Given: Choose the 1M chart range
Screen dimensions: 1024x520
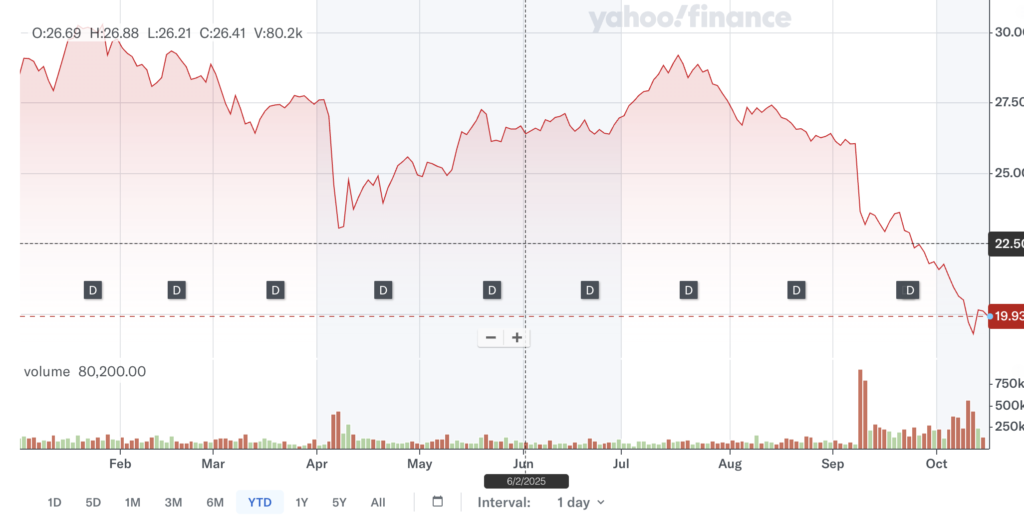Looking at the screenshot, I should coord(133,502).
